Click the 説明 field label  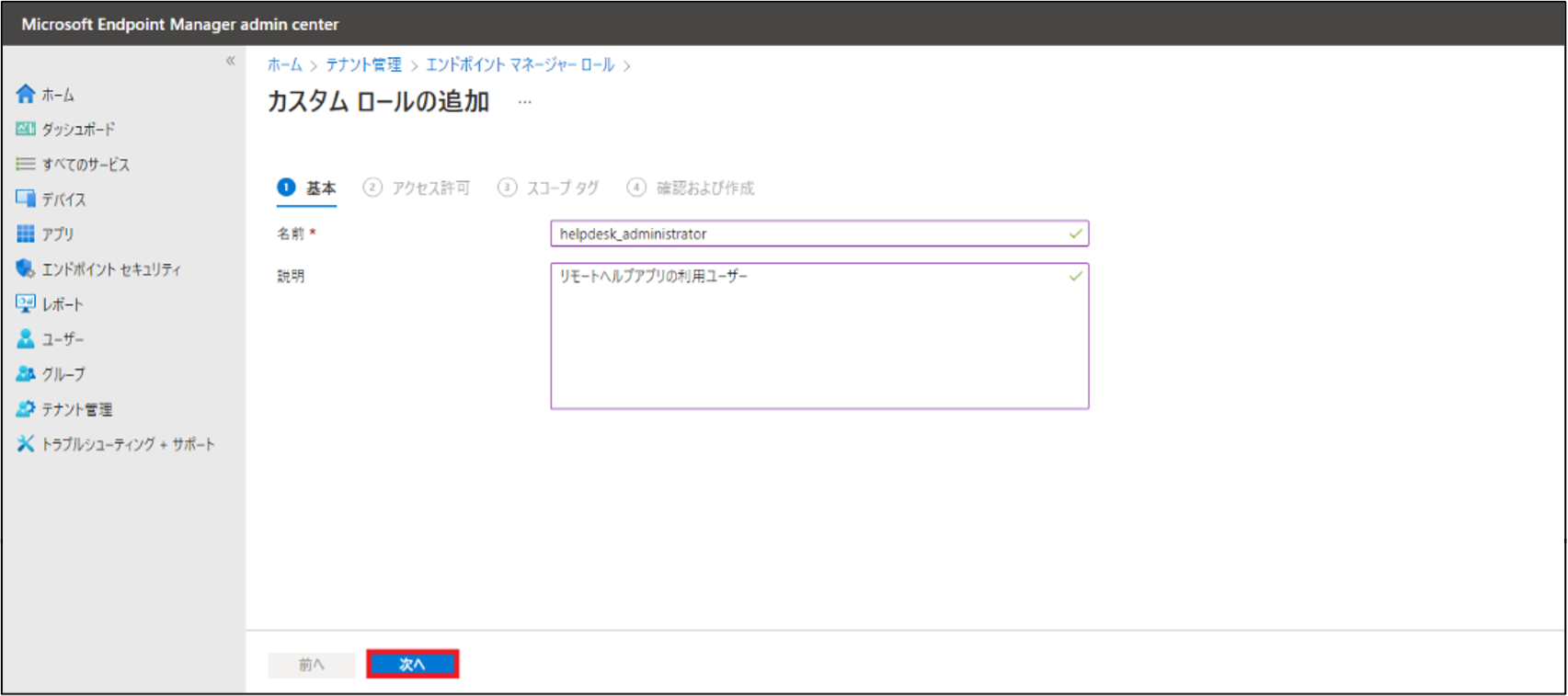click(x=291, y=276)
